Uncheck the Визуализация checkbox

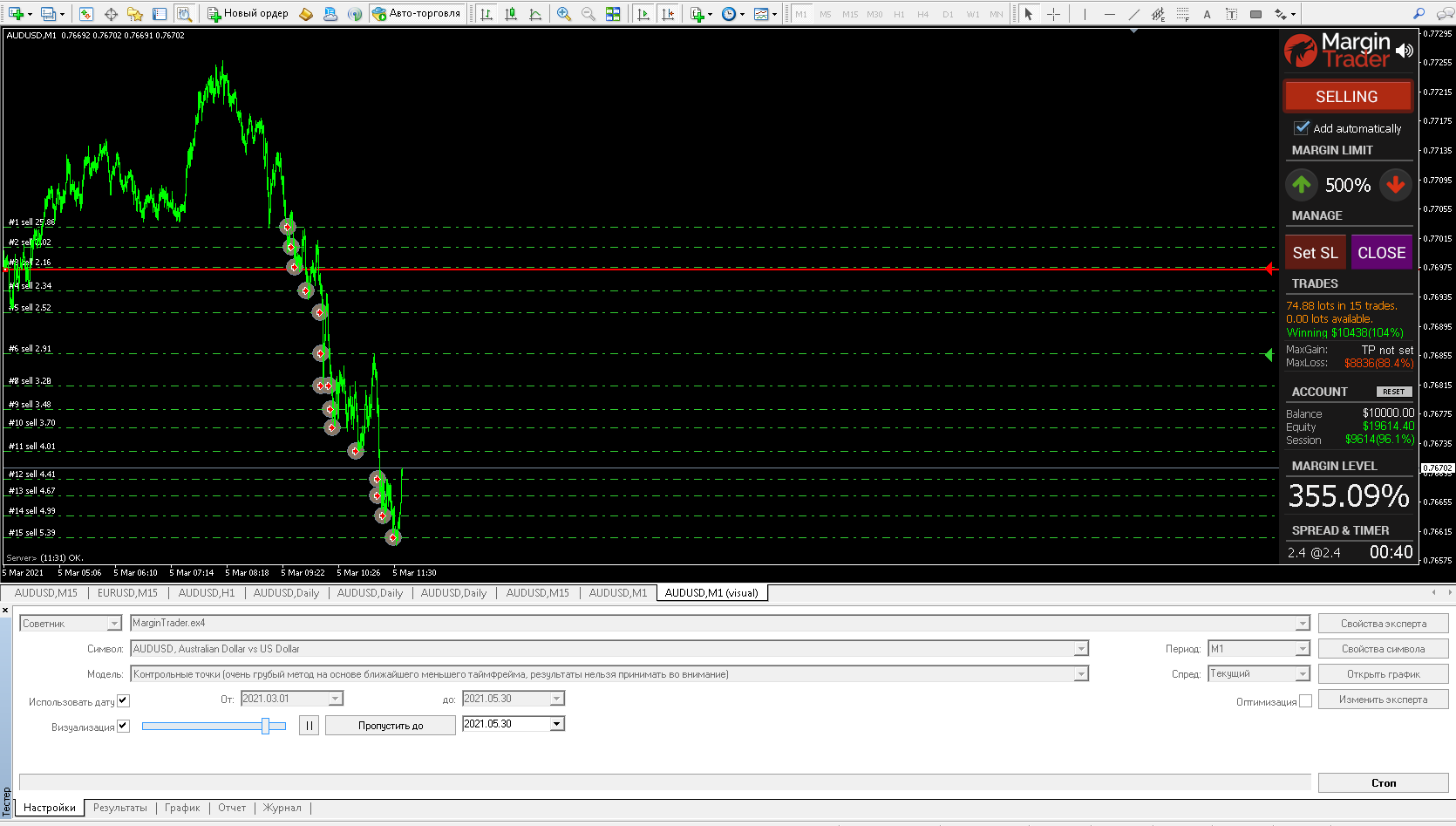pos(123,726)
